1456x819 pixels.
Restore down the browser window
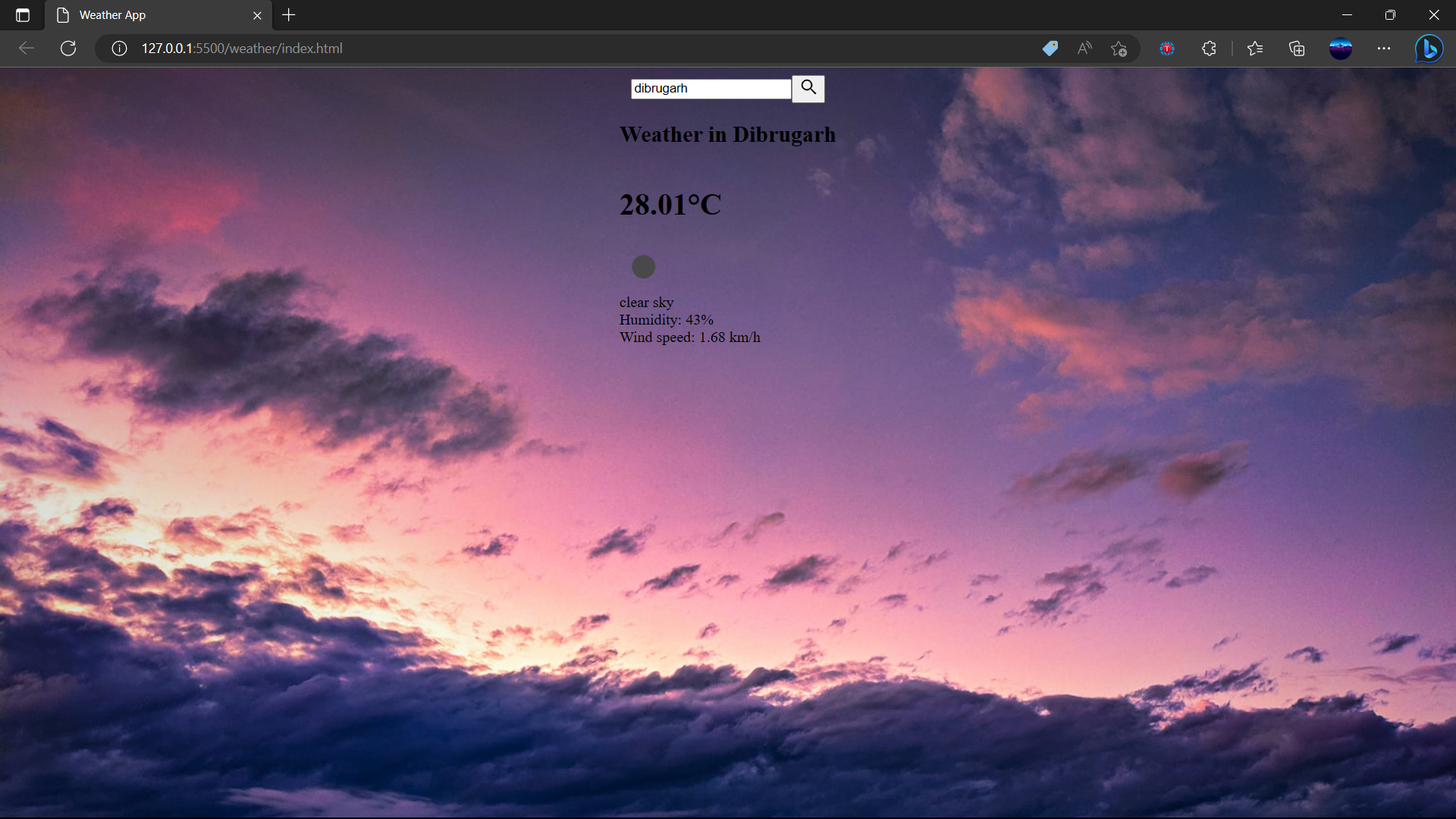point(1390,15)
